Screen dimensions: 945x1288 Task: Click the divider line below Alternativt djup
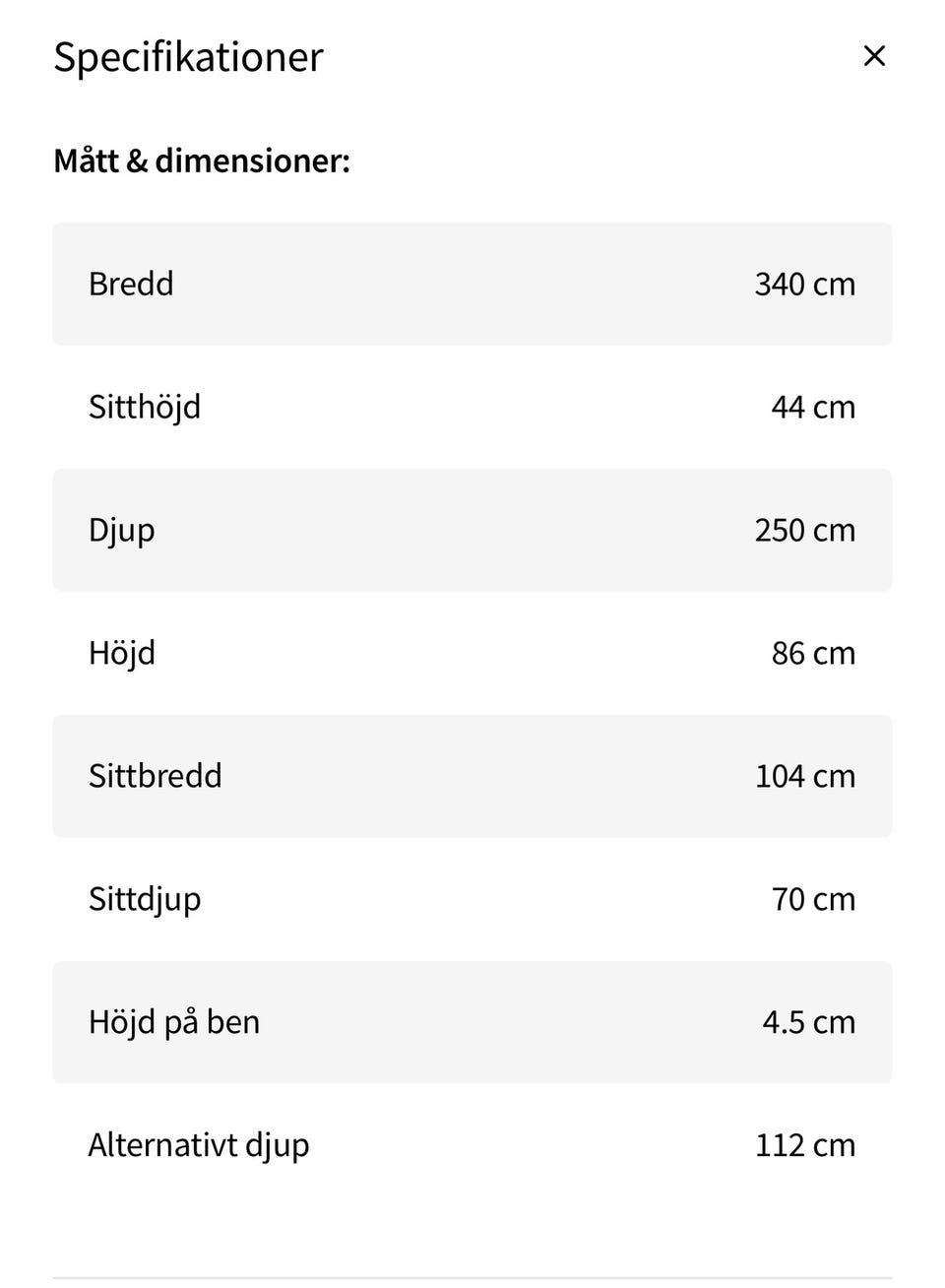(472, 1278)
